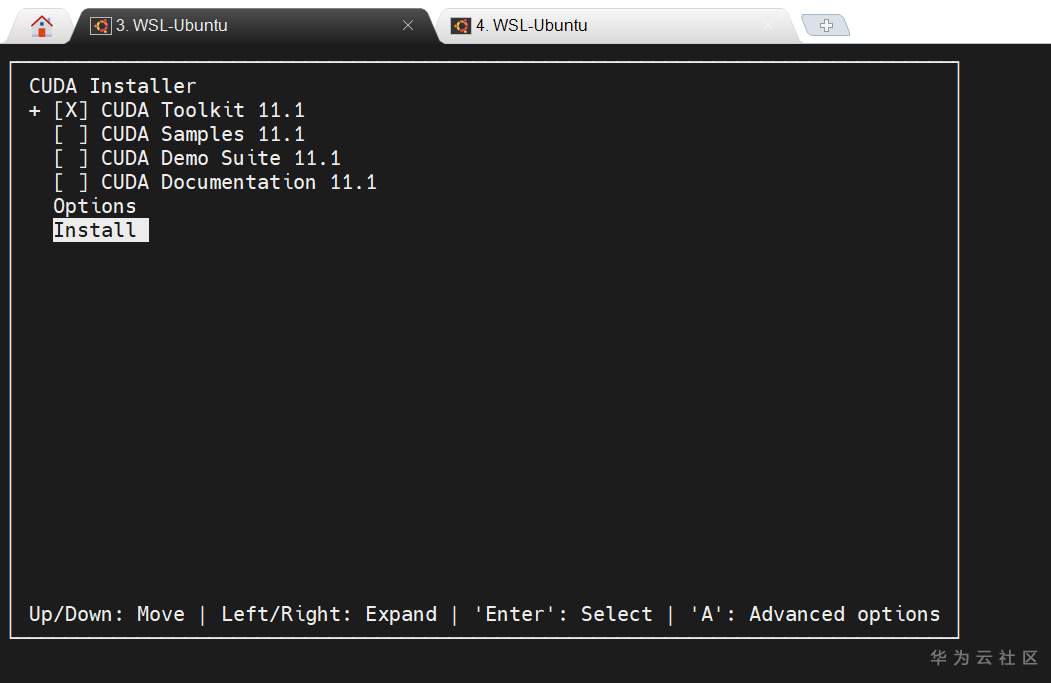Click the 'Enter': Select hint text
This screenshot has width=1051, height=683.
563,614
